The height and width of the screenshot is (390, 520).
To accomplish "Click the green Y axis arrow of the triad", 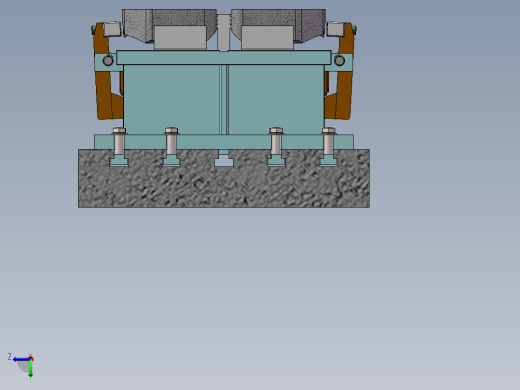I will pos(30,369).
